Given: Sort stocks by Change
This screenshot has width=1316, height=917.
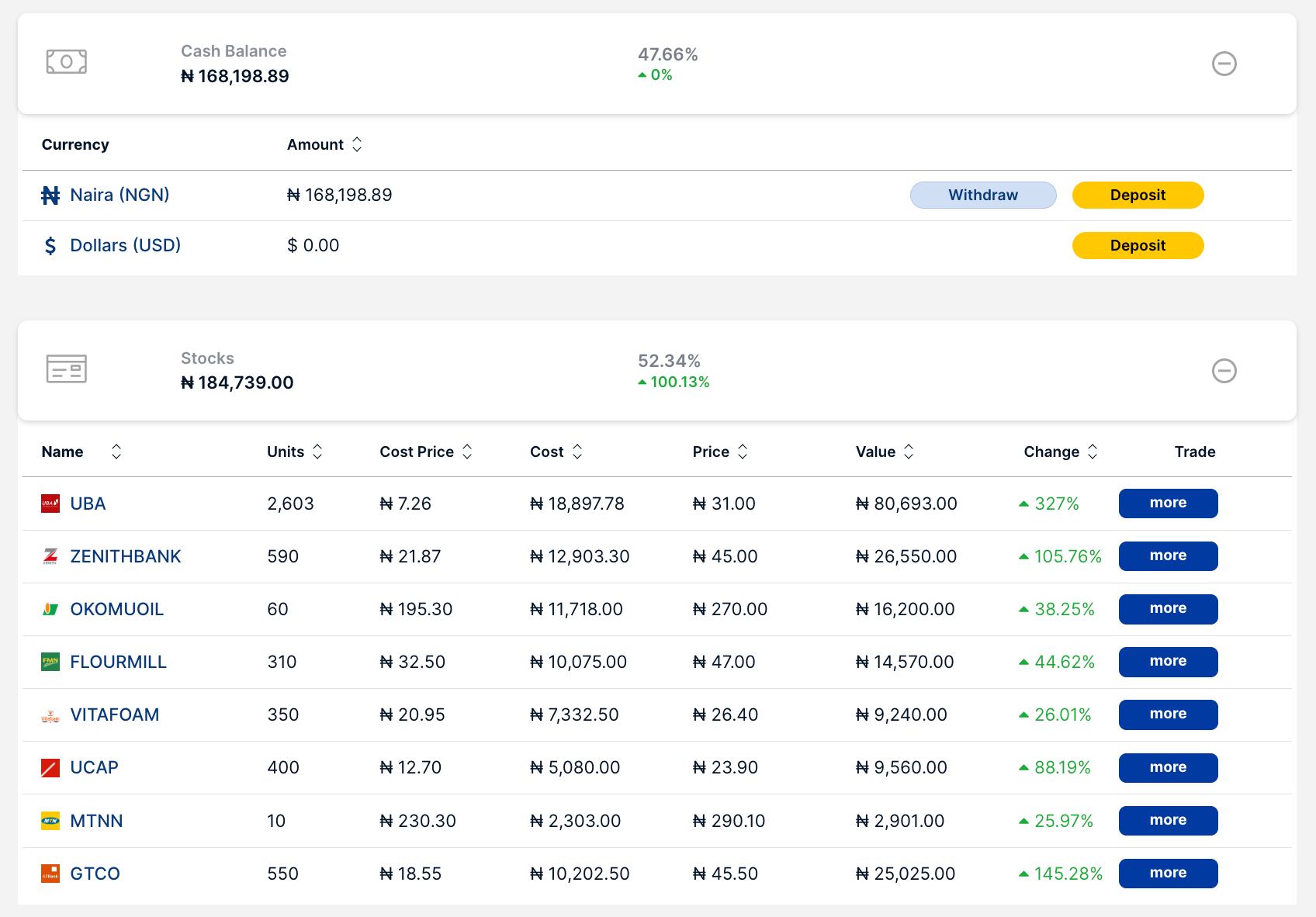Looking at the screenshot, I should coord(1093,452).
